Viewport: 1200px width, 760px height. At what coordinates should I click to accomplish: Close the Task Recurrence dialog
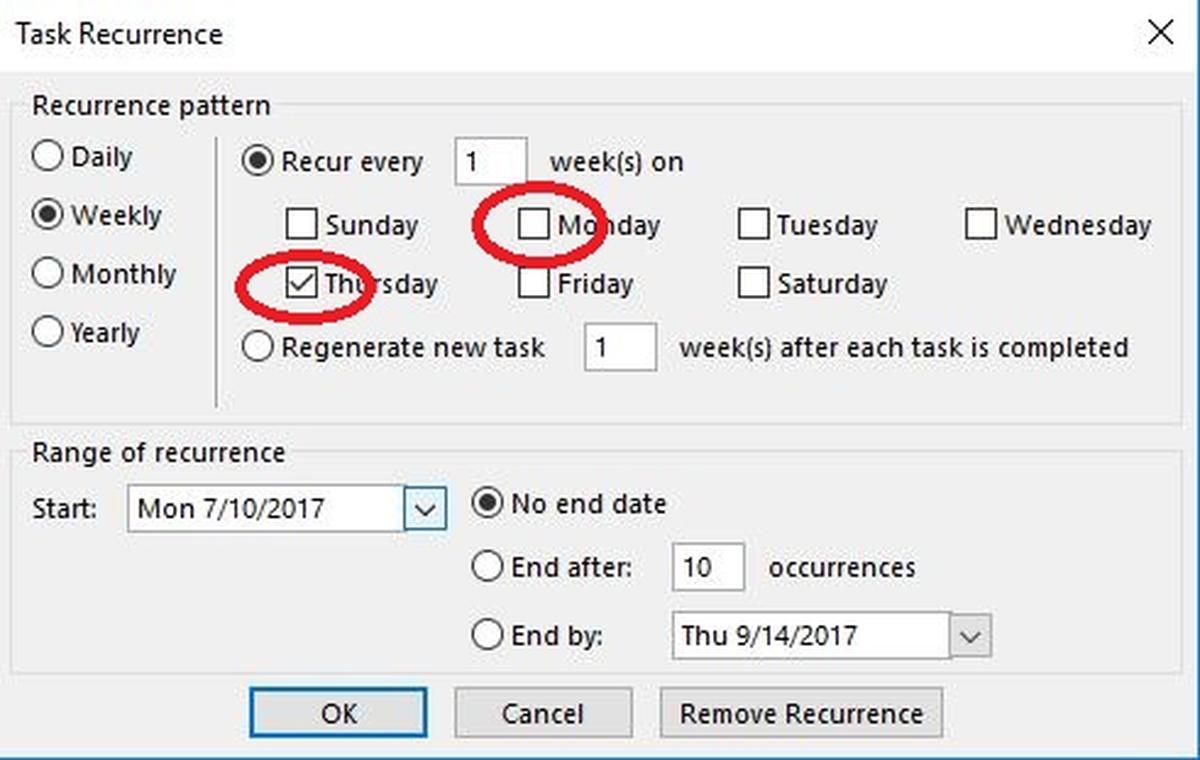point(1160,33)
